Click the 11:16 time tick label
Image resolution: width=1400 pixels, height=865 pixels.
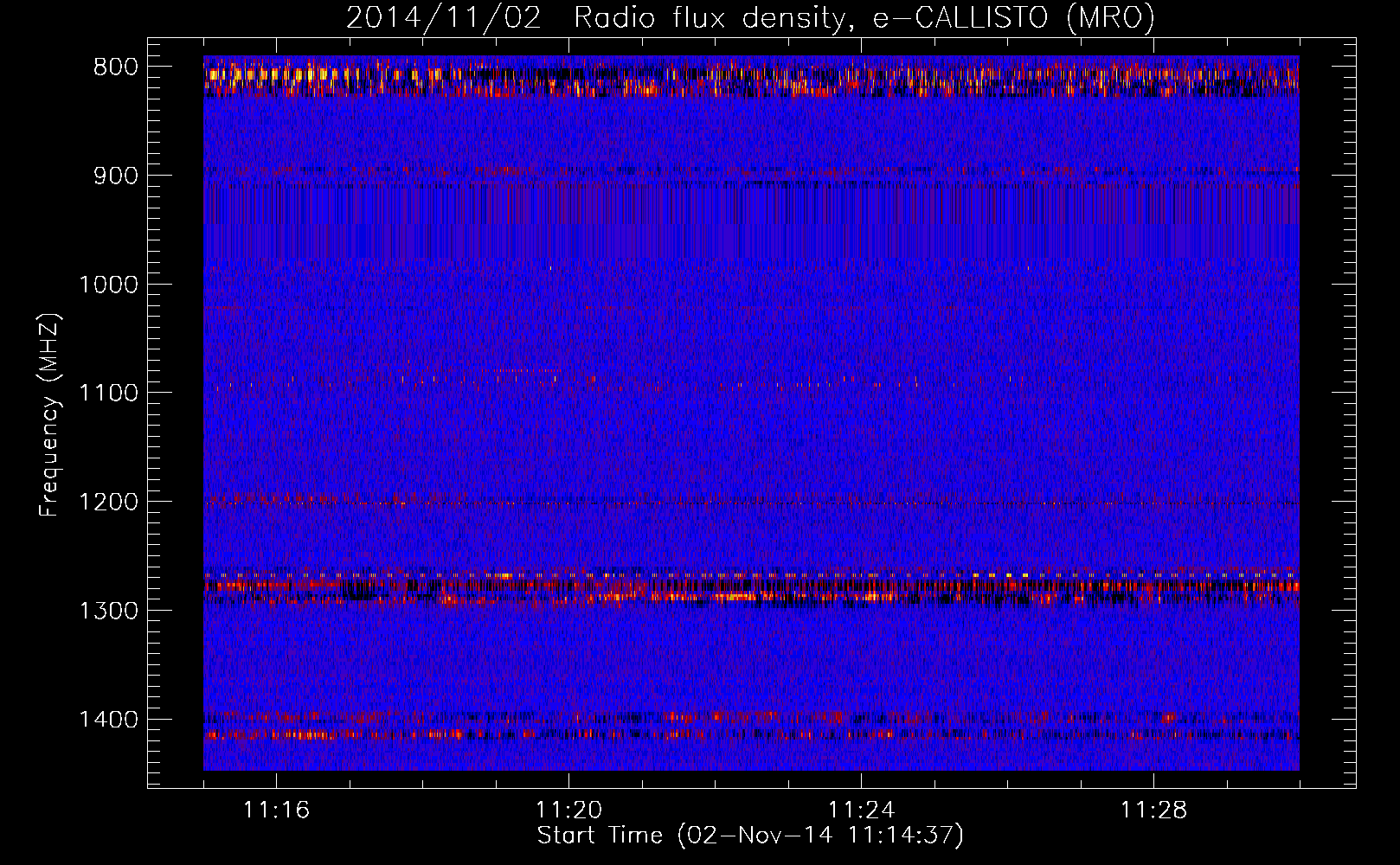276,811
